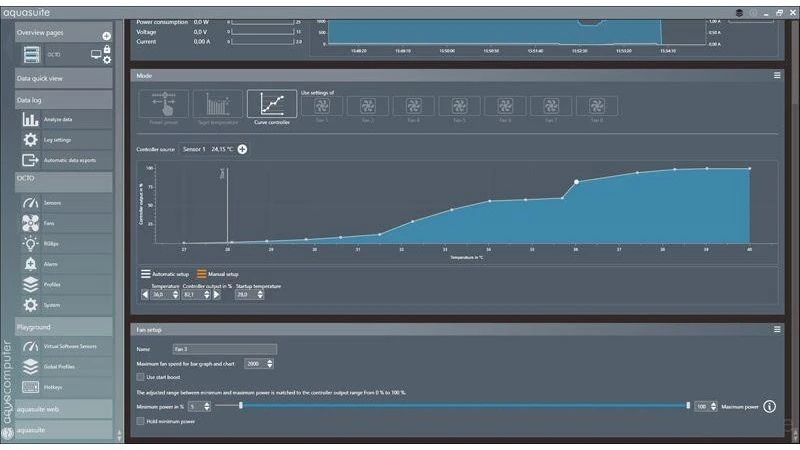Expand the Data quick view section
This screenshot has height=450, width=800.
point(64,79)
